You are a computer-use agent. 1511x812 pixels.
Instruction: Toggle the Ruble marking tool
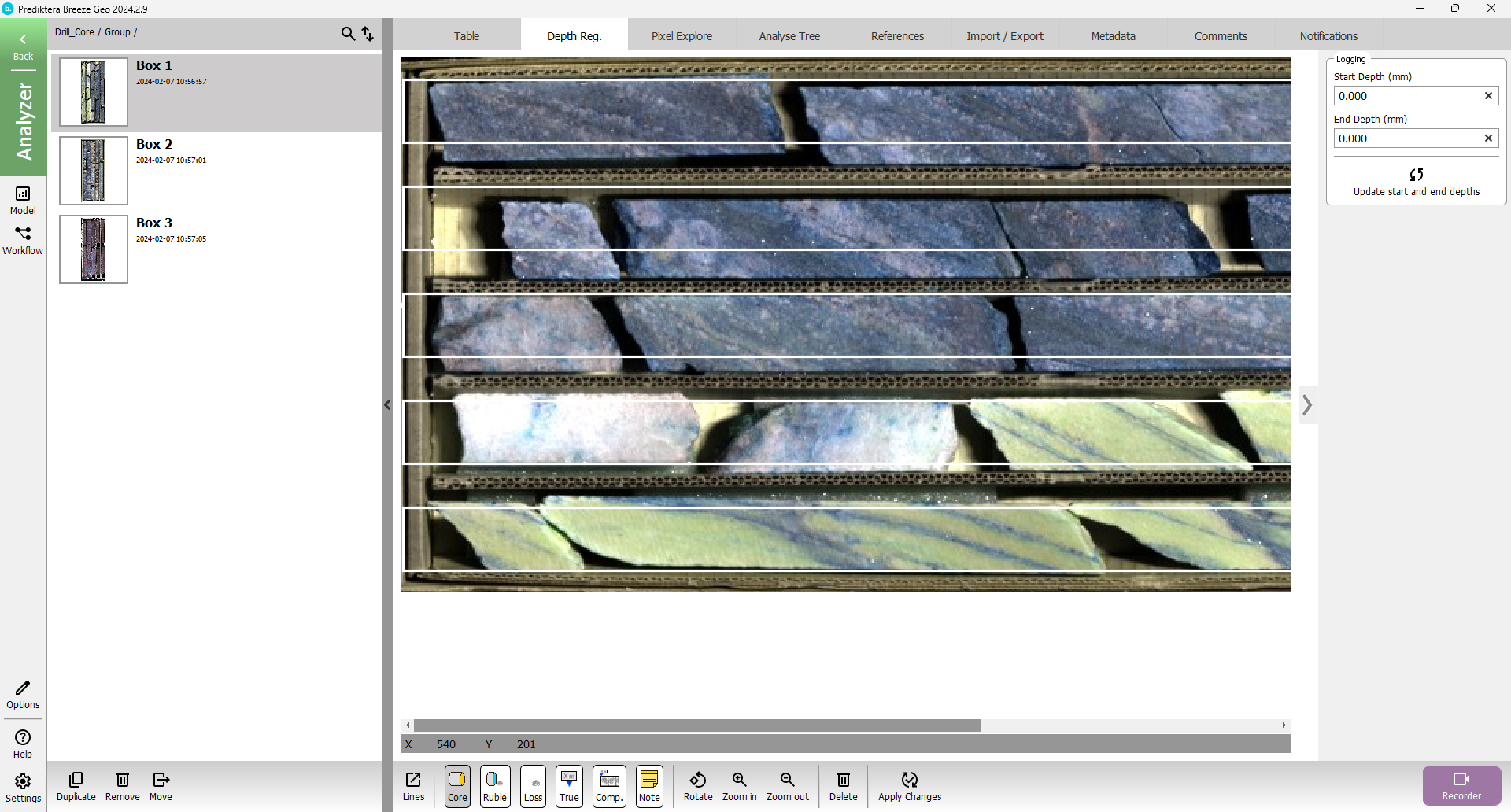(495, 785)
